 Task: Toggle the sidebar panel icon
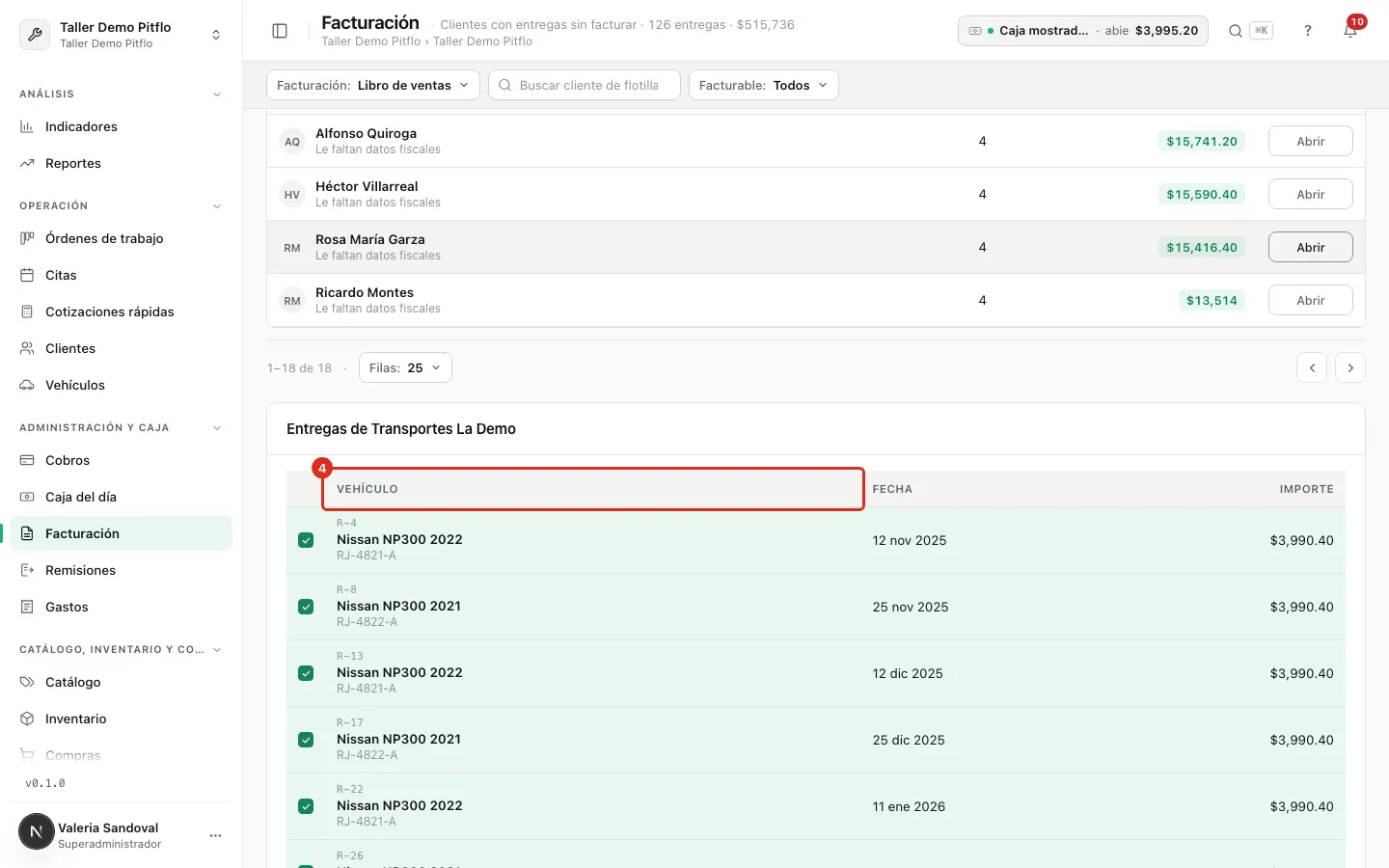(280, 31)
